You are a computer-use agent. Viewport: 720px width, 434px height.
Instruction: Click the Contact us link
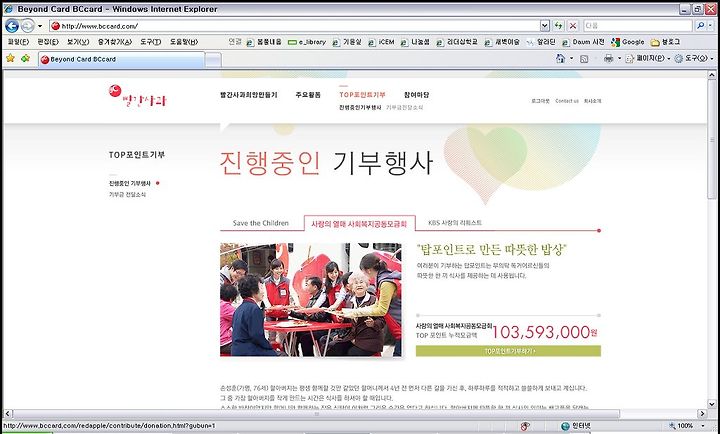[567, 101]
